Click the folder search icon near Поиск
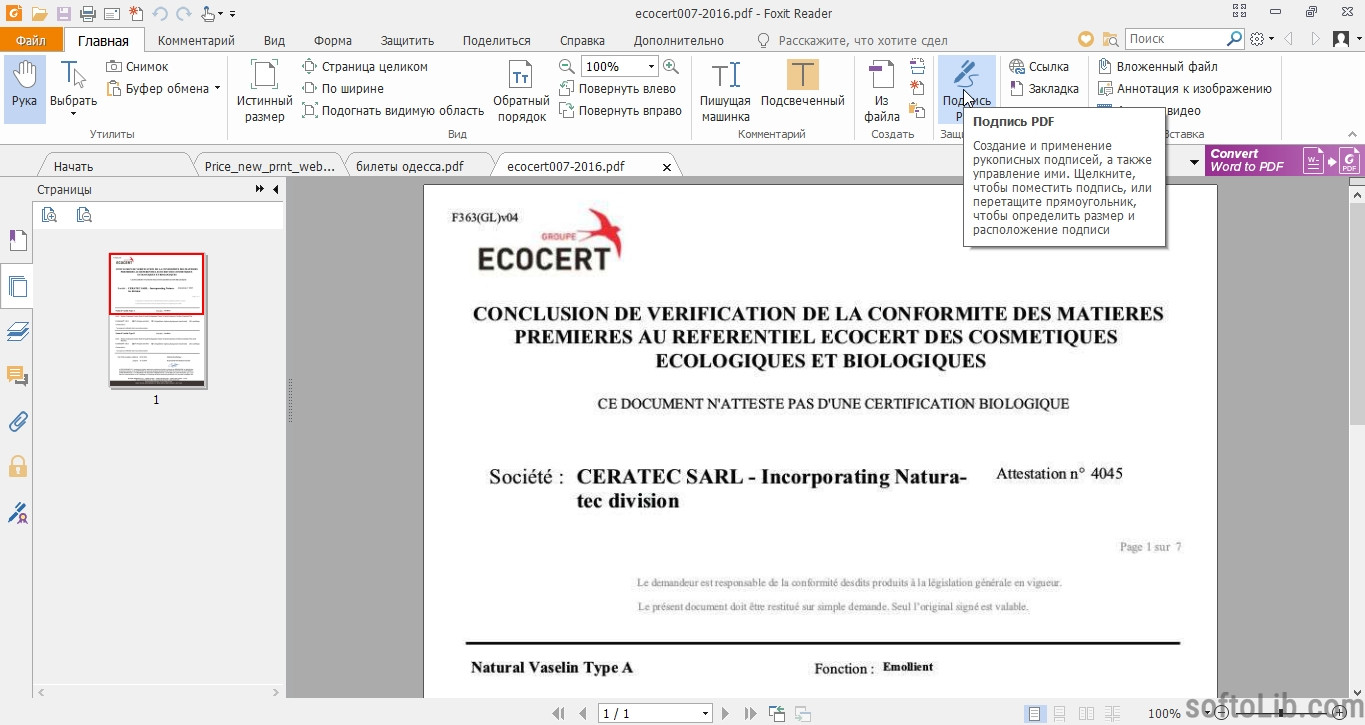 [x=1110, y=39]
